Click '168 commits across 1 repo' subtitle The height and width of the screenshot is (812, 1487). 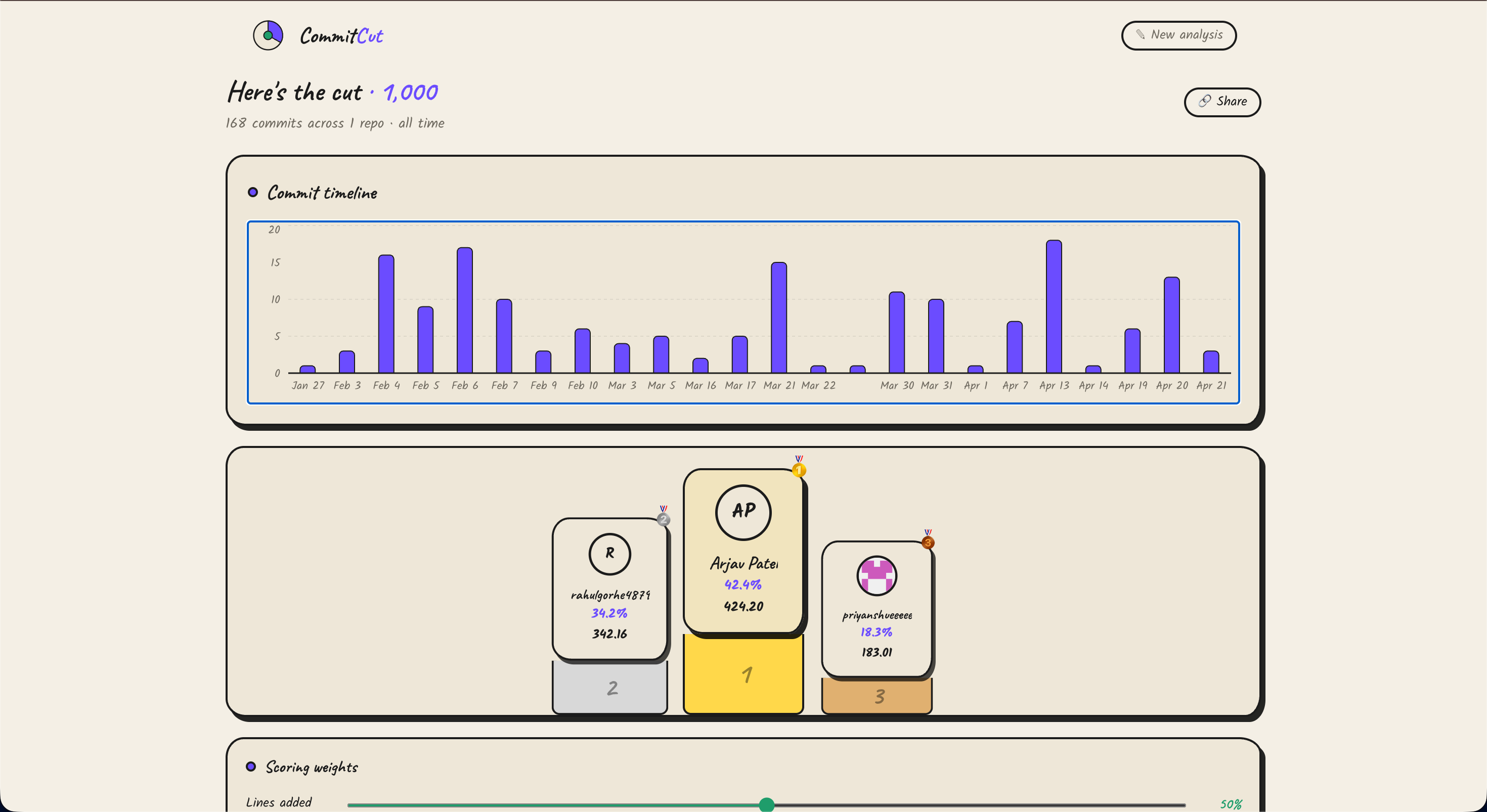304,123
